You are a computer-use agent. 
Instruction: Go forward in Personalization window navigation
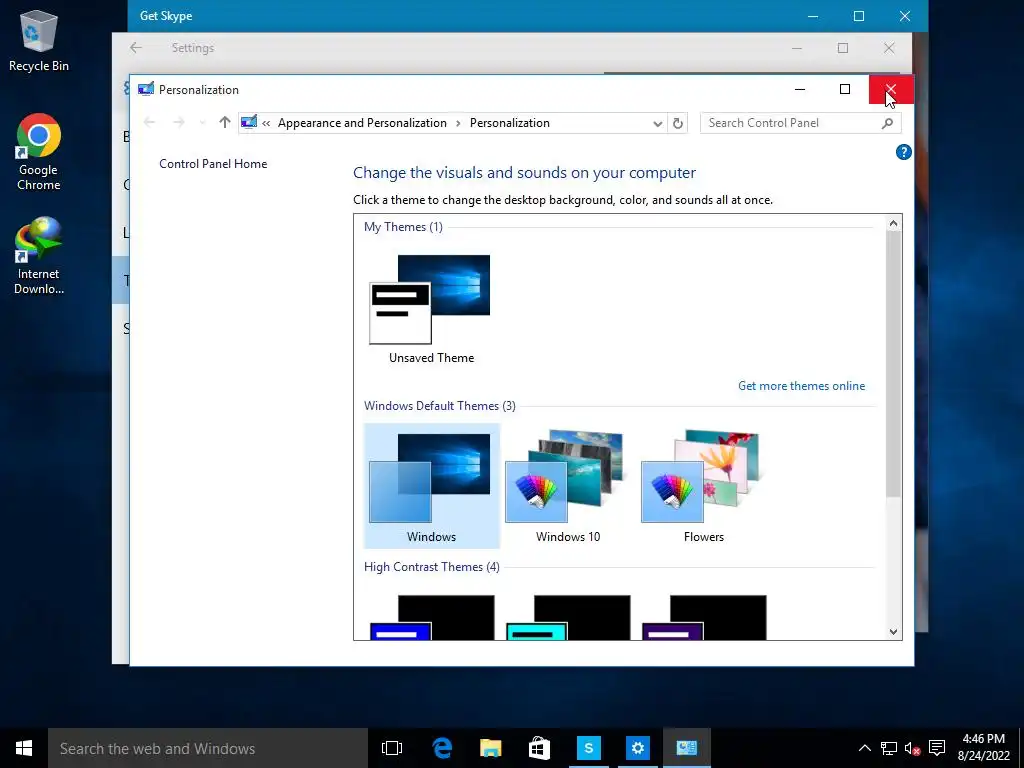pos(178,123)
